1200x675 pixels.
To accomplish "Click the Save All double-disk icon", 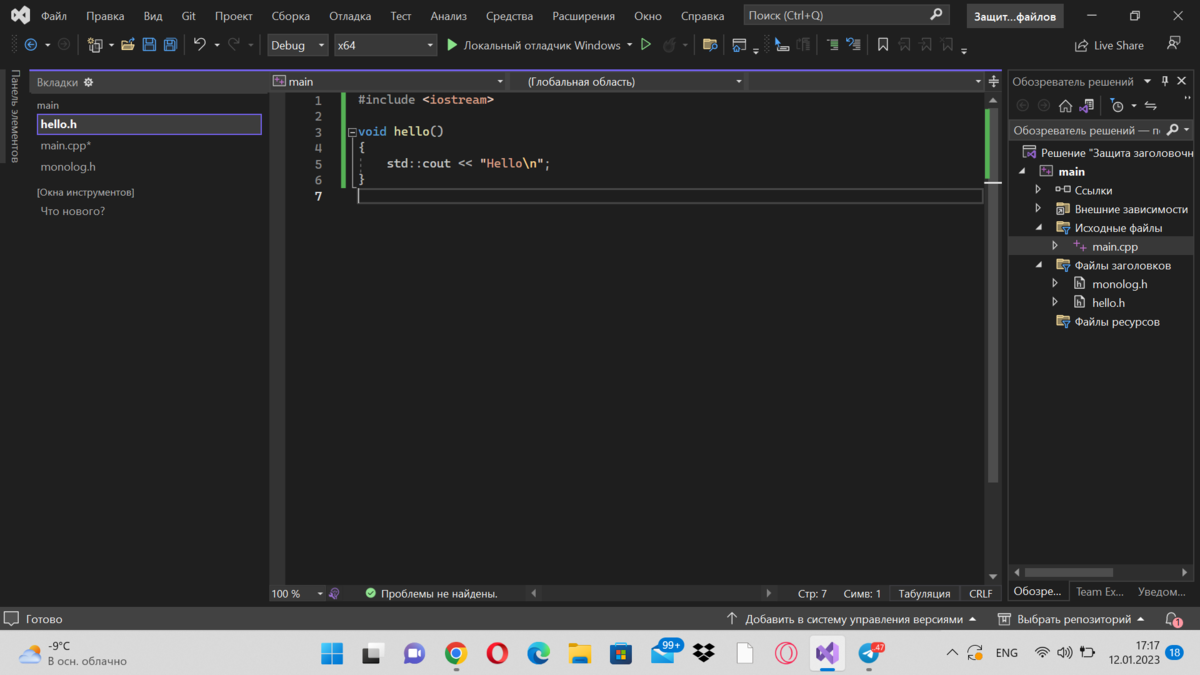I will pyautogui.click(x=170, y=45).
